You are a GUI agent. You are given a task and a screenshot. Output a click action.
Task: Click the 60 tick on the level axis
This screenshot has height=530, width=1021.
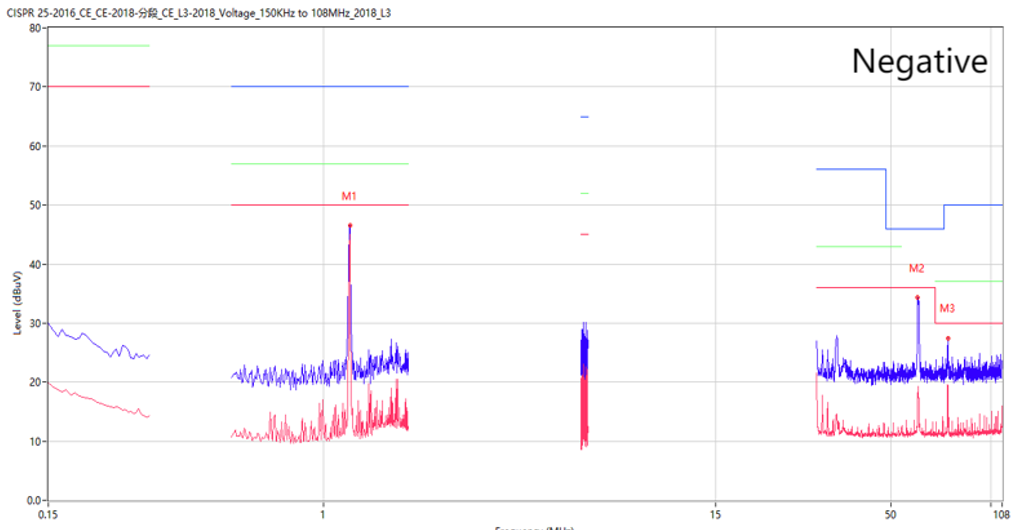pyautogui.click(x=35, y=146)
